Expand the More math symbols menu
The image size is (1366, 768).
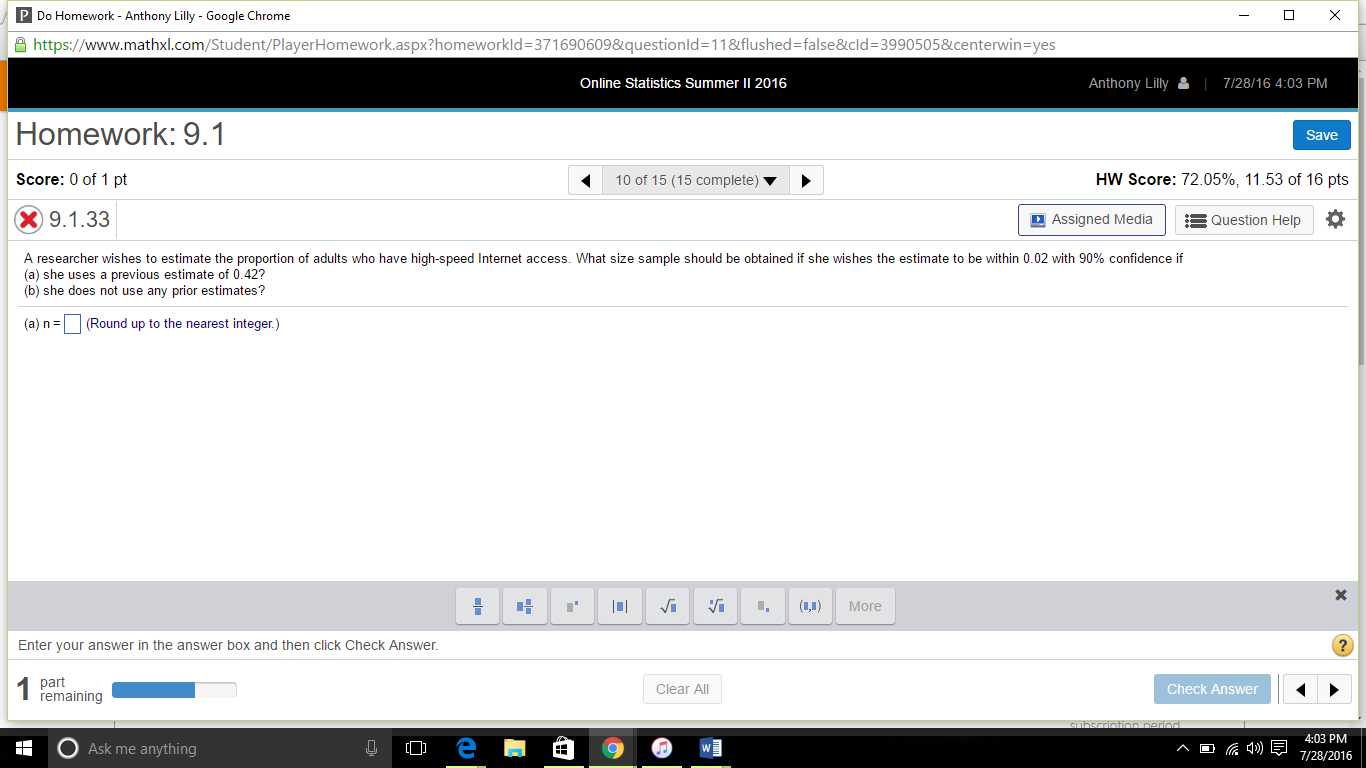point(864,606)
